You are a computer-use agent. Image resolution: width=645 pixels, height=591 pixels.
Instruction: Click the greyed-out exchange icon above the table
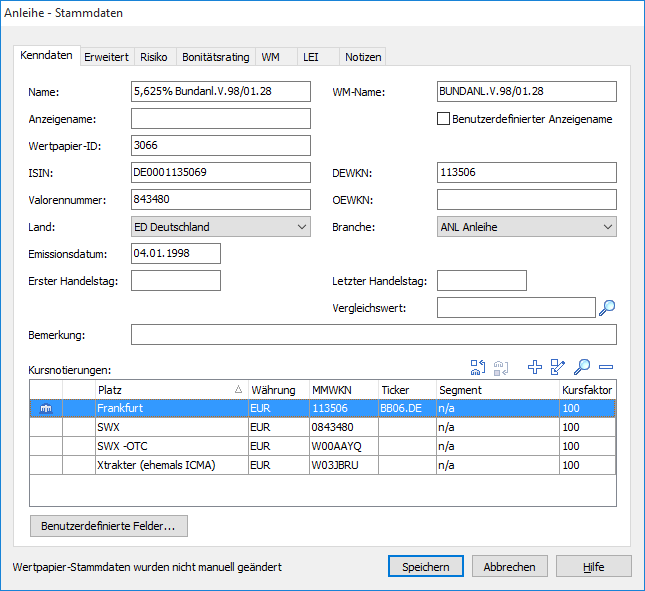click(x=503, y=368)
